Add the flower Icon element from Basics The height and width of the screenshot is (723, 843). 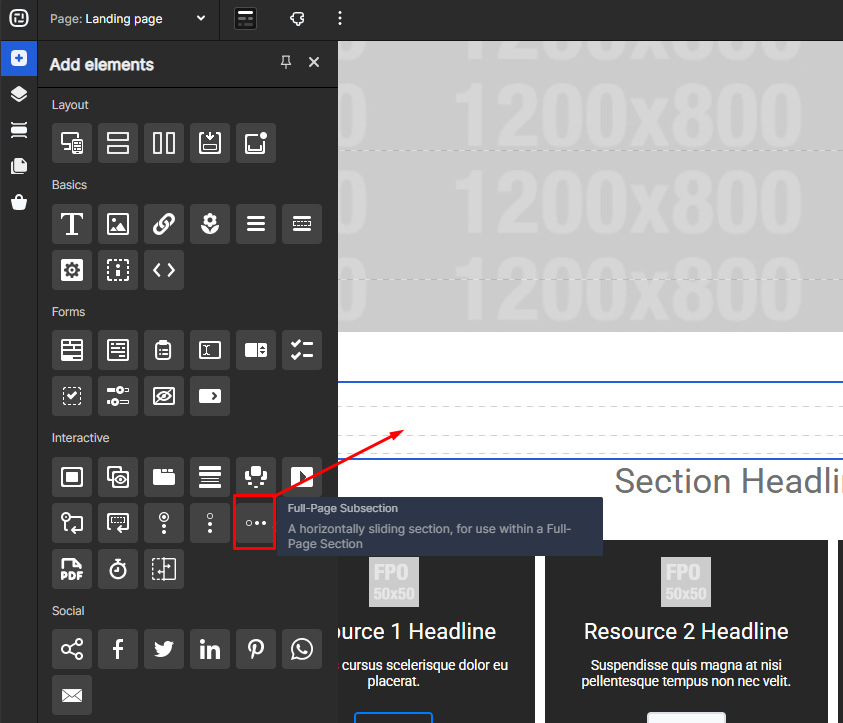coord(210,224)
